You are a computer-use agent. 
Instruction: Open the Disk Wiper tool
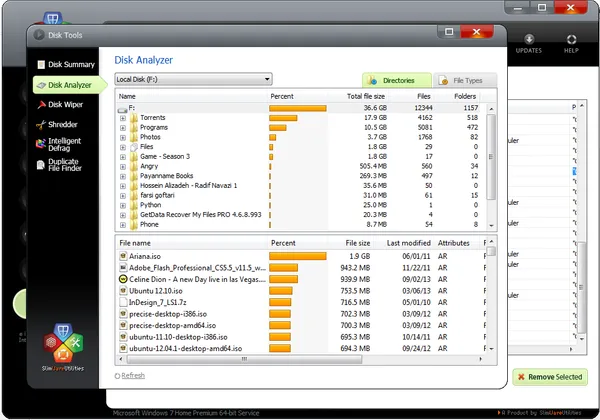tap(60, 104)
